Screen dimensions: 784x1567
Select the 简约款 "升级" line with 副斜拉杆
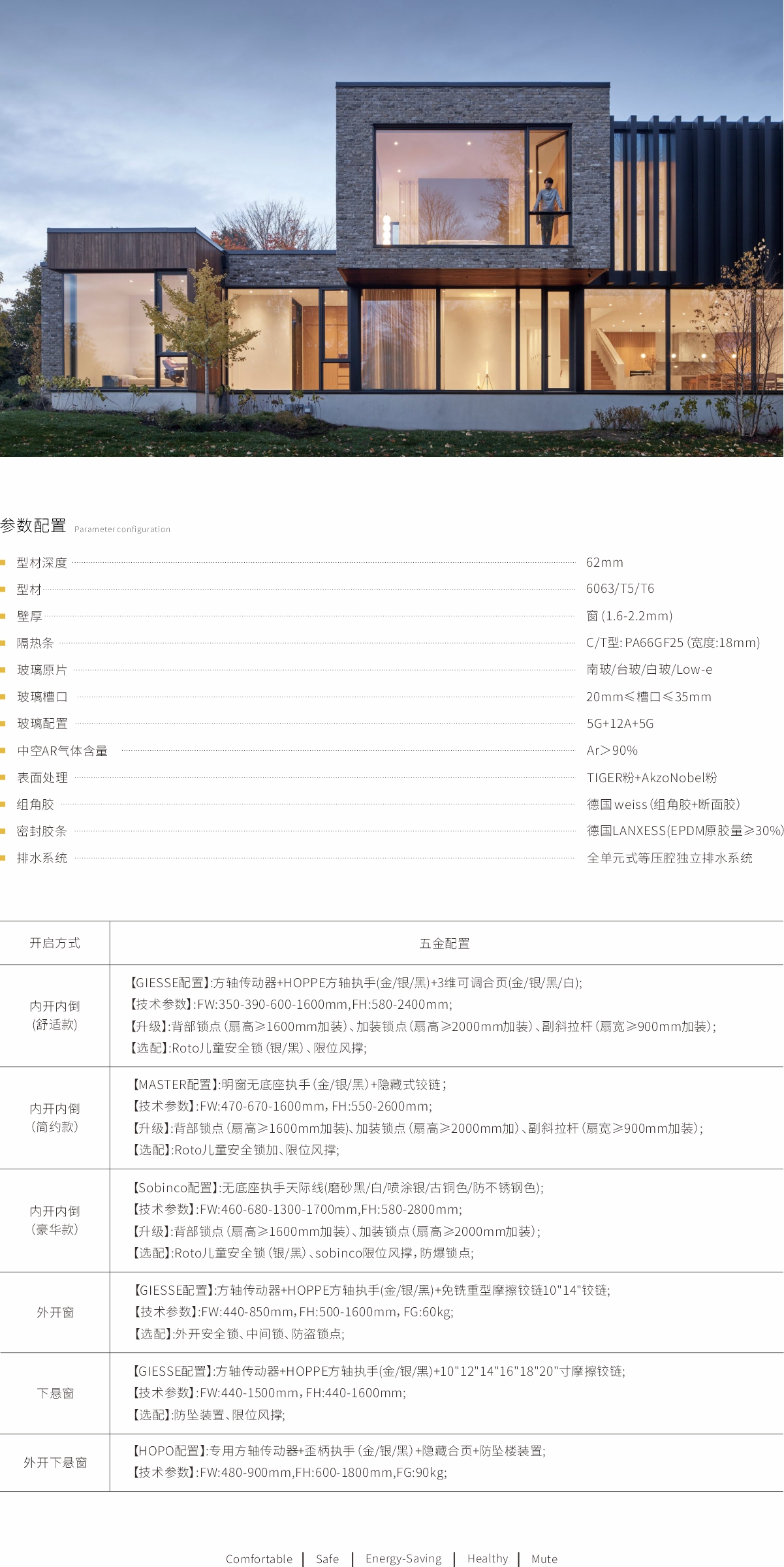(418, 1128)
